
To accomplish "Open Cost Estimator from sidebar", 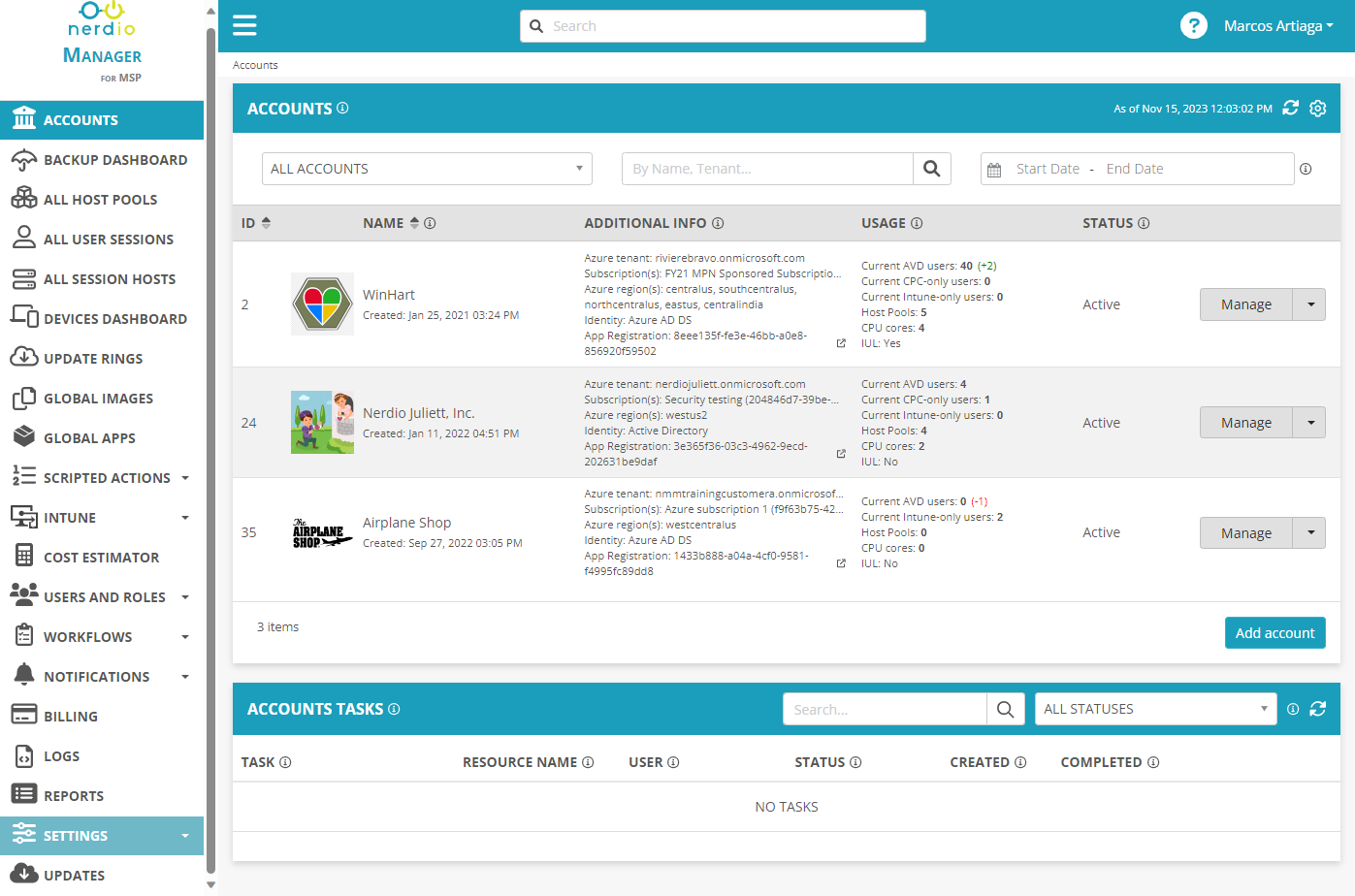I will (x=102, y=558).
